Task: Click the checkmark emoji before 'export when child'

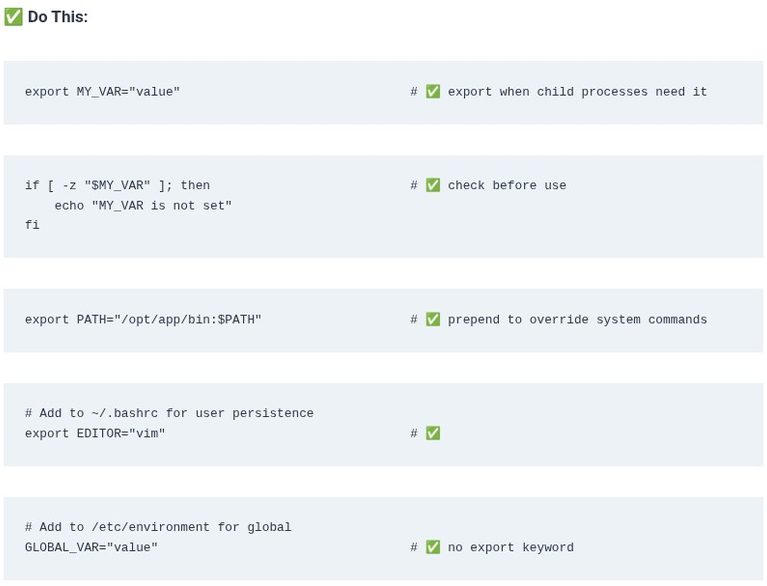Action: pyautogui.click(x=433, y=91)
